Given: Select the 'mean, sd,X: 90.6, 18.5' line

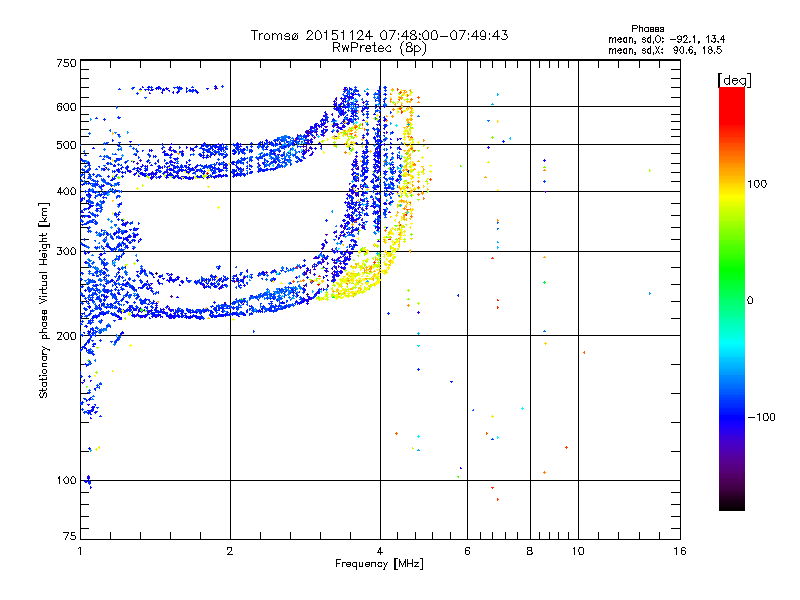Looking at the screenshot, I should point(665,50).
